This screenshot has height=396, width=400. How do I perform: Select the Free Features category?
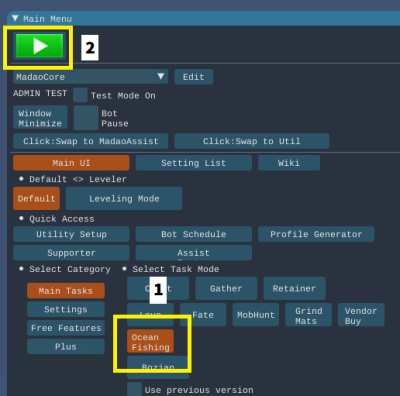66,328
